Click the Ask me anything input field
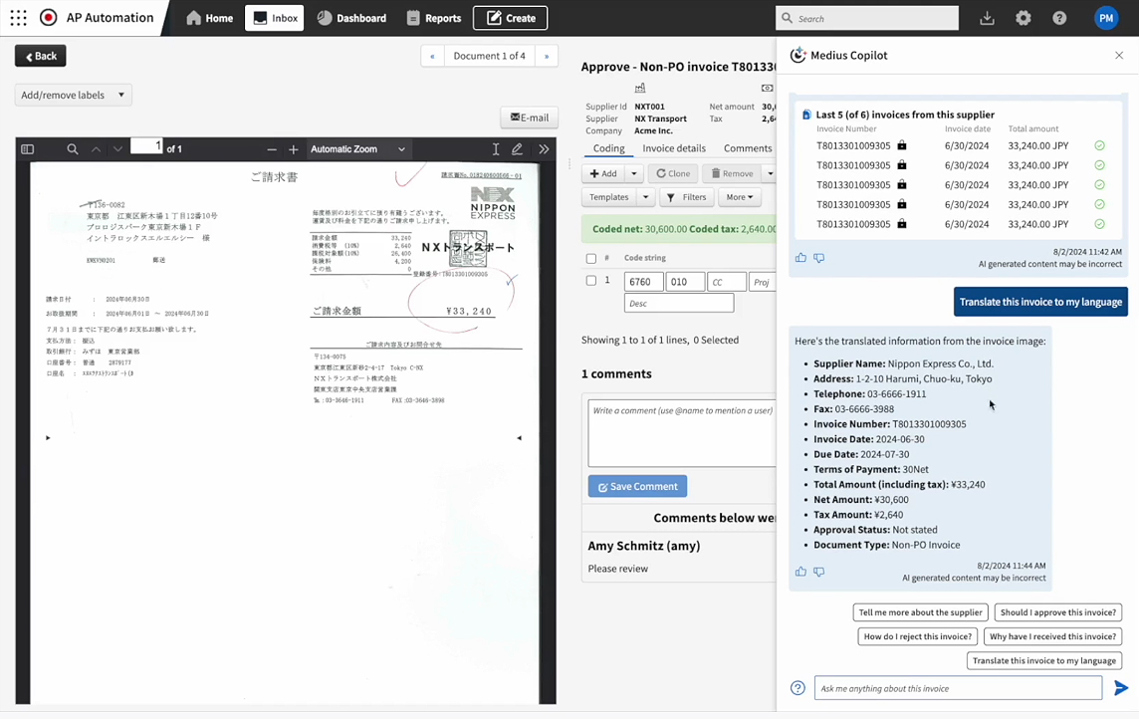The width and height of the screenshot is (1139, 719). coord(957,688)
